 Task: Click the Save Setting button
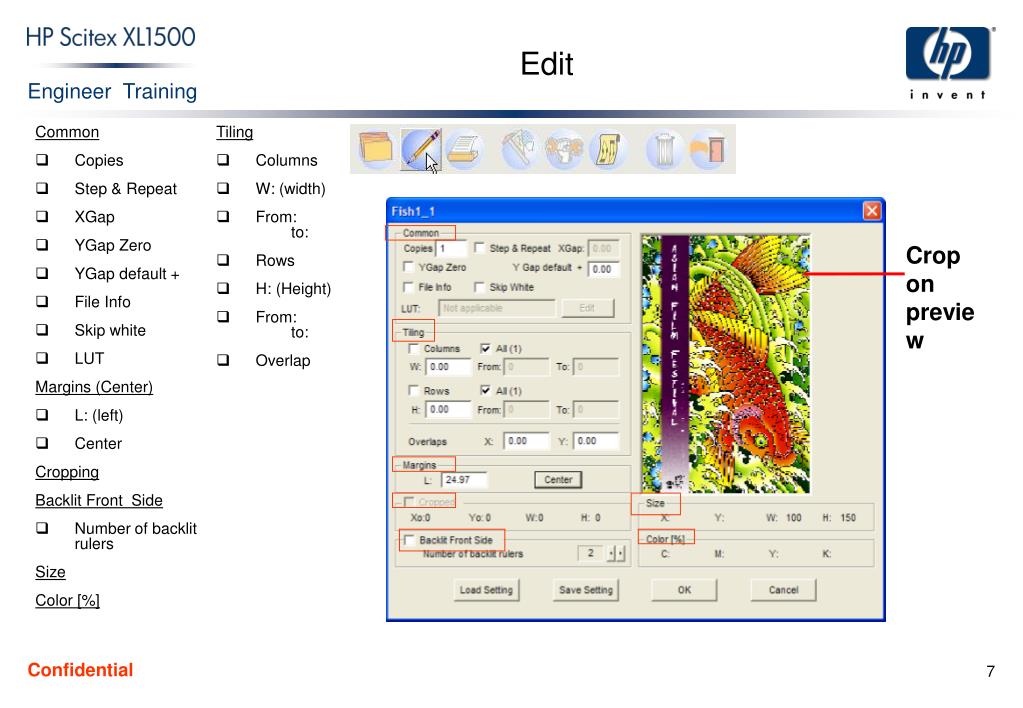pos(586,590)
